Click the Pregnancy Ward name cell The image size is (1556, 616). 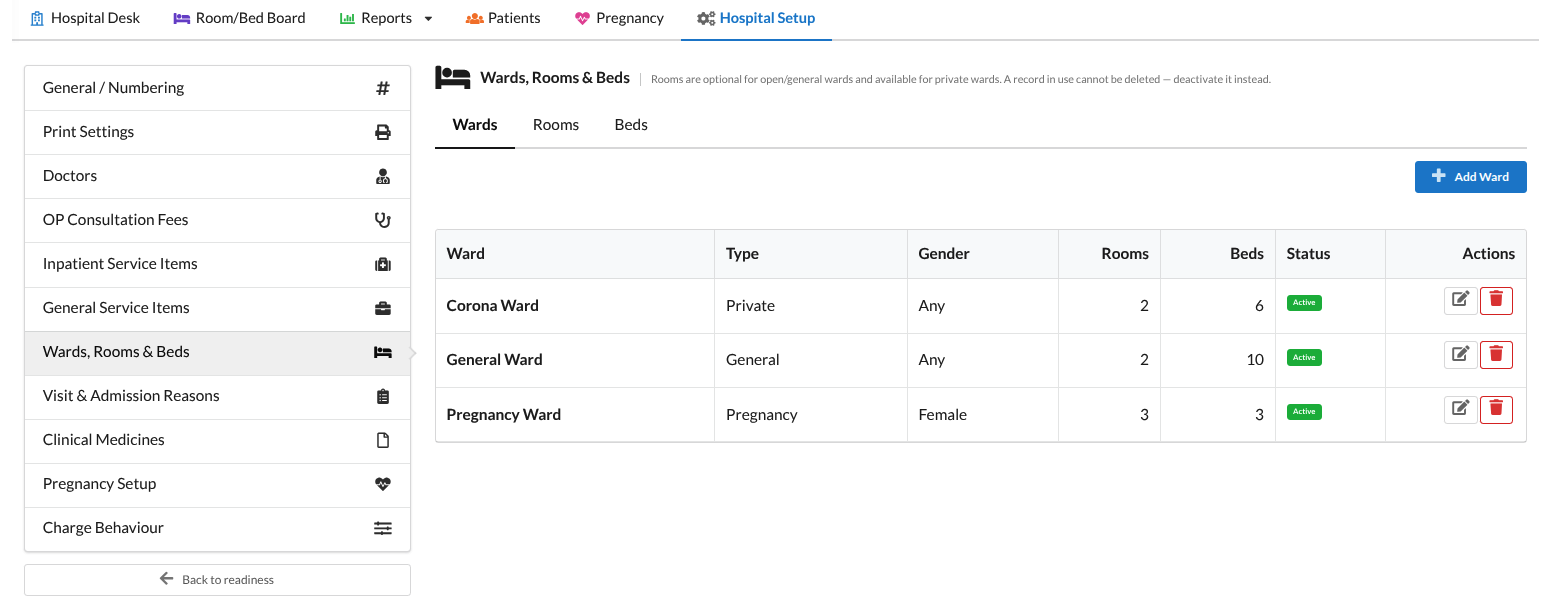[x=575, y=414]
